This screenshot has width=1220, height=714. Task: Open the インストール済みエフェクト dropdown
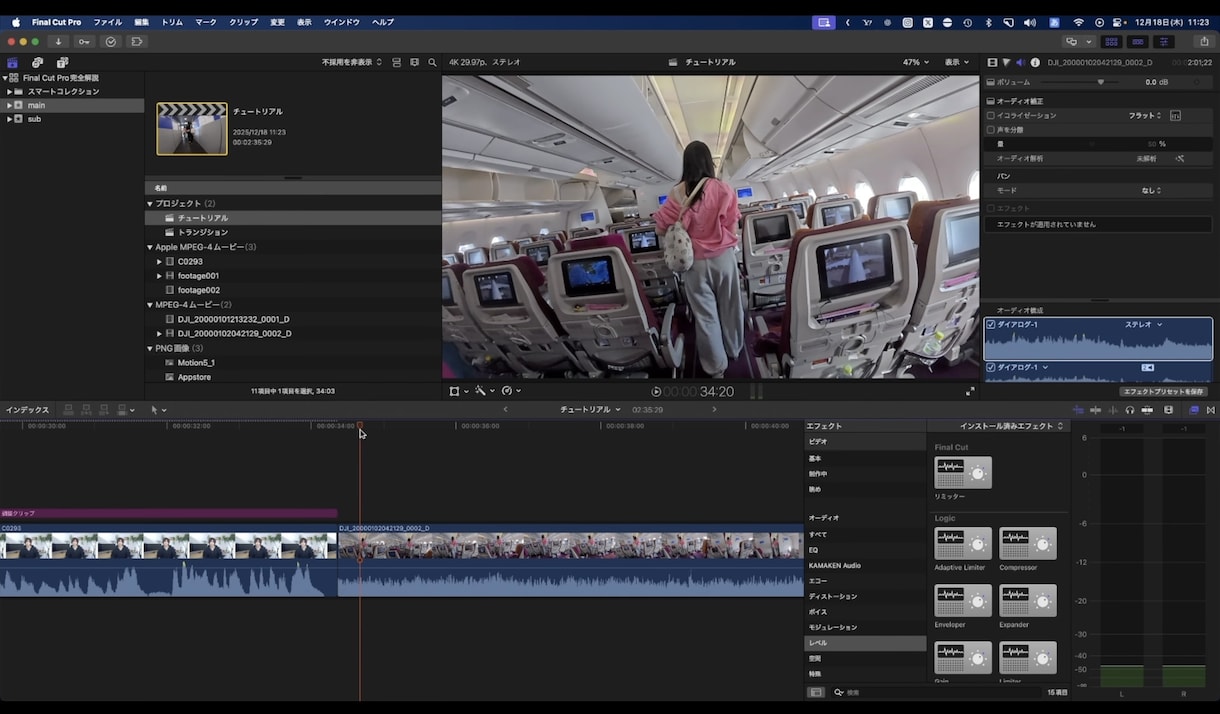1013,426
